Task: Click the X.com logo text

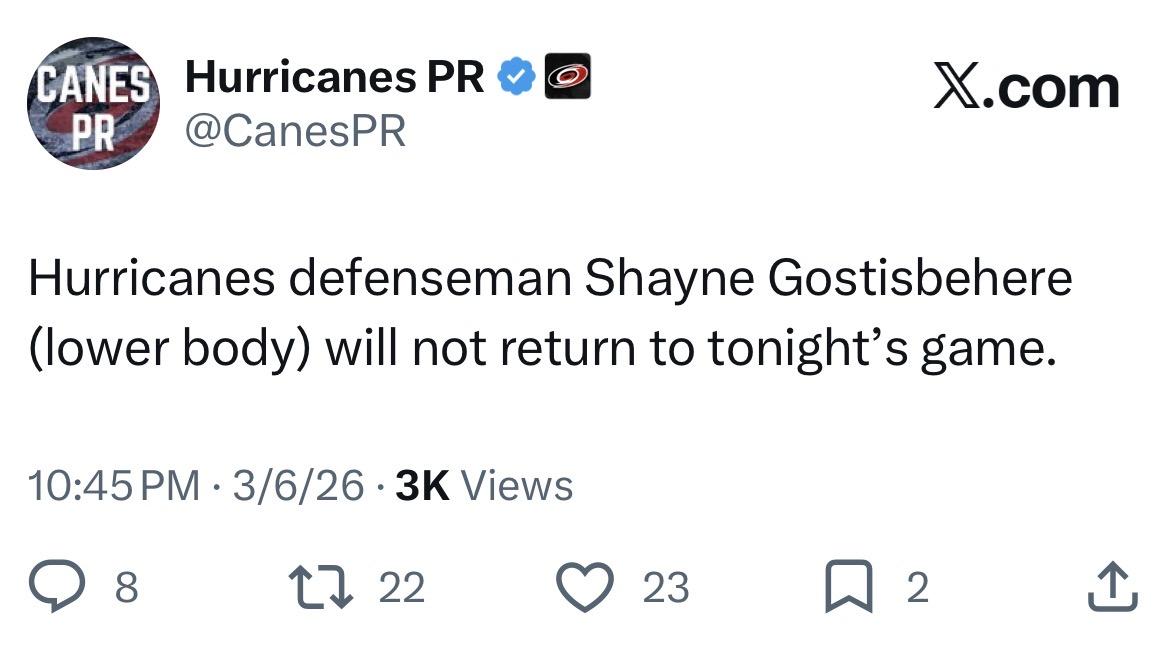Action: (x=1026, y=88)
